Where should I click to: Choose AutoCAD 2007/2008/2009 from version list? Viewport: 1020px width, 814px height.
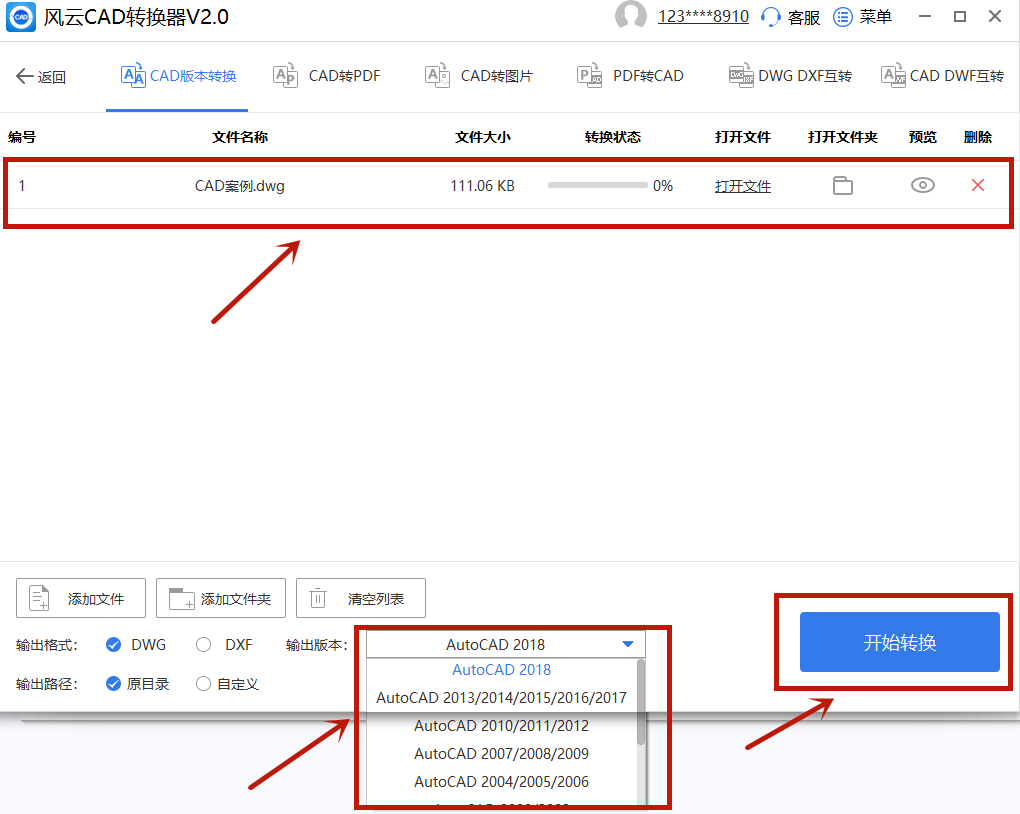(x=502, y=753)
